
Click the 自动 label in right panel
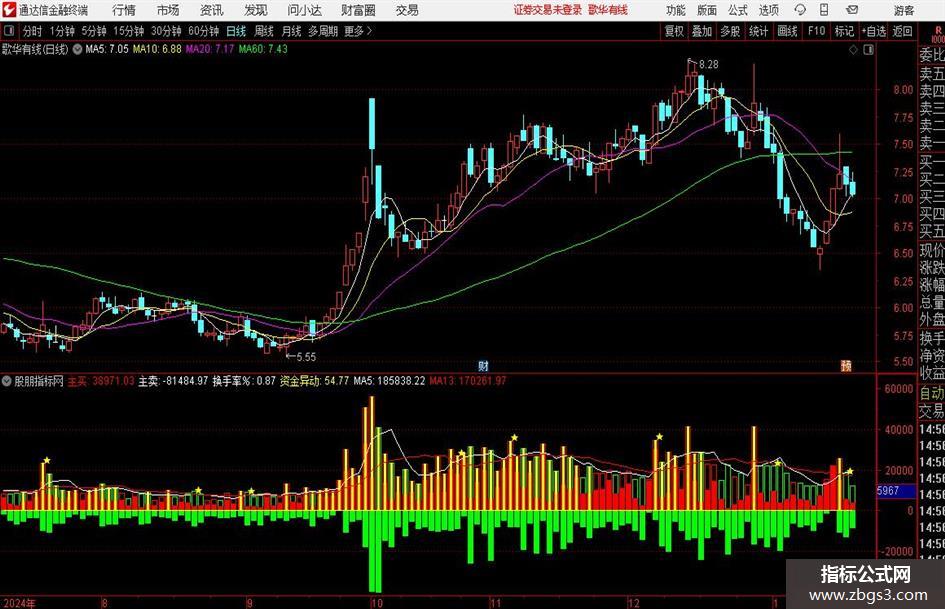(932, 393)
